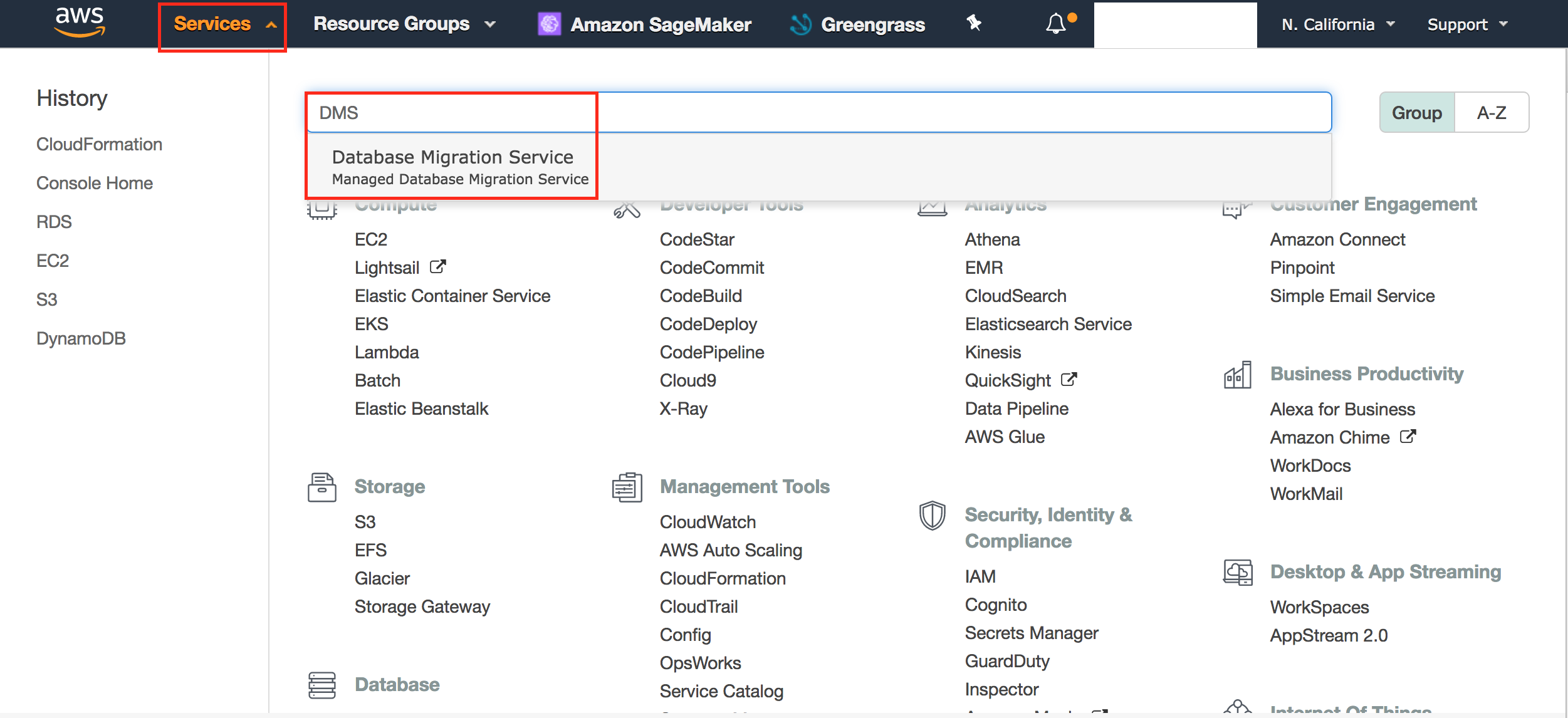Click the Business Productivity category icon
Image resolution: width=1568 pixels, height=718 pixels.
click(x=1237, y=375)
